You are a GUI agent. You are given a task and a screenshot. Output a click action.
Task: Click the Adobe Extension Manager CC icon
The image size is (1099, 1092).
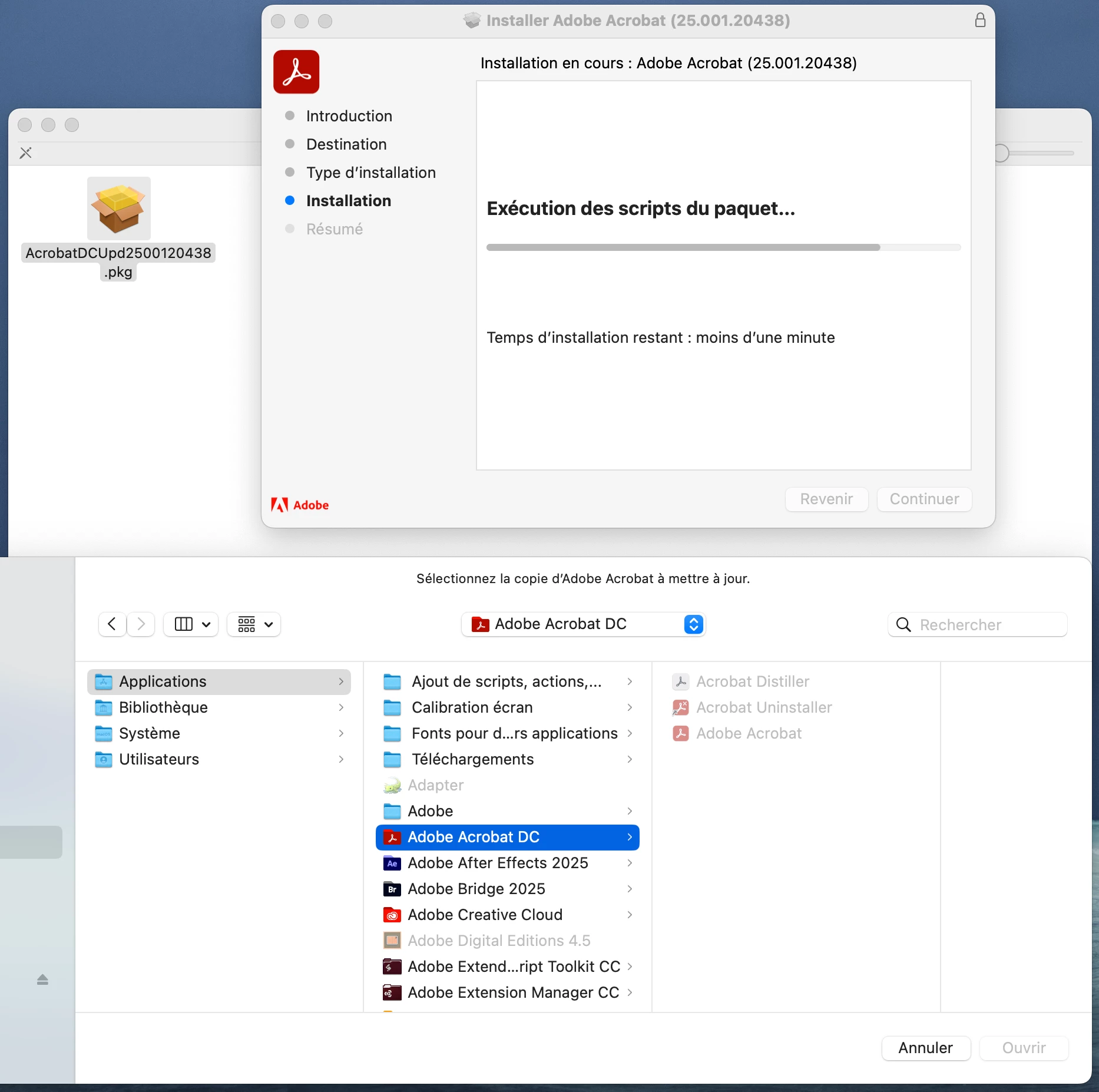point(392,992)
